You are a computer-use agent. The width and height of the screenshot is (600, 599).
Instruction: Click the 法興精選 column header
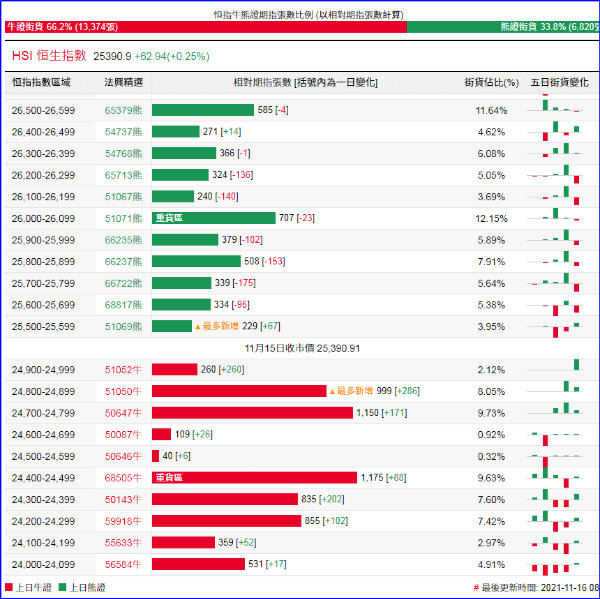tap(123, 82)
